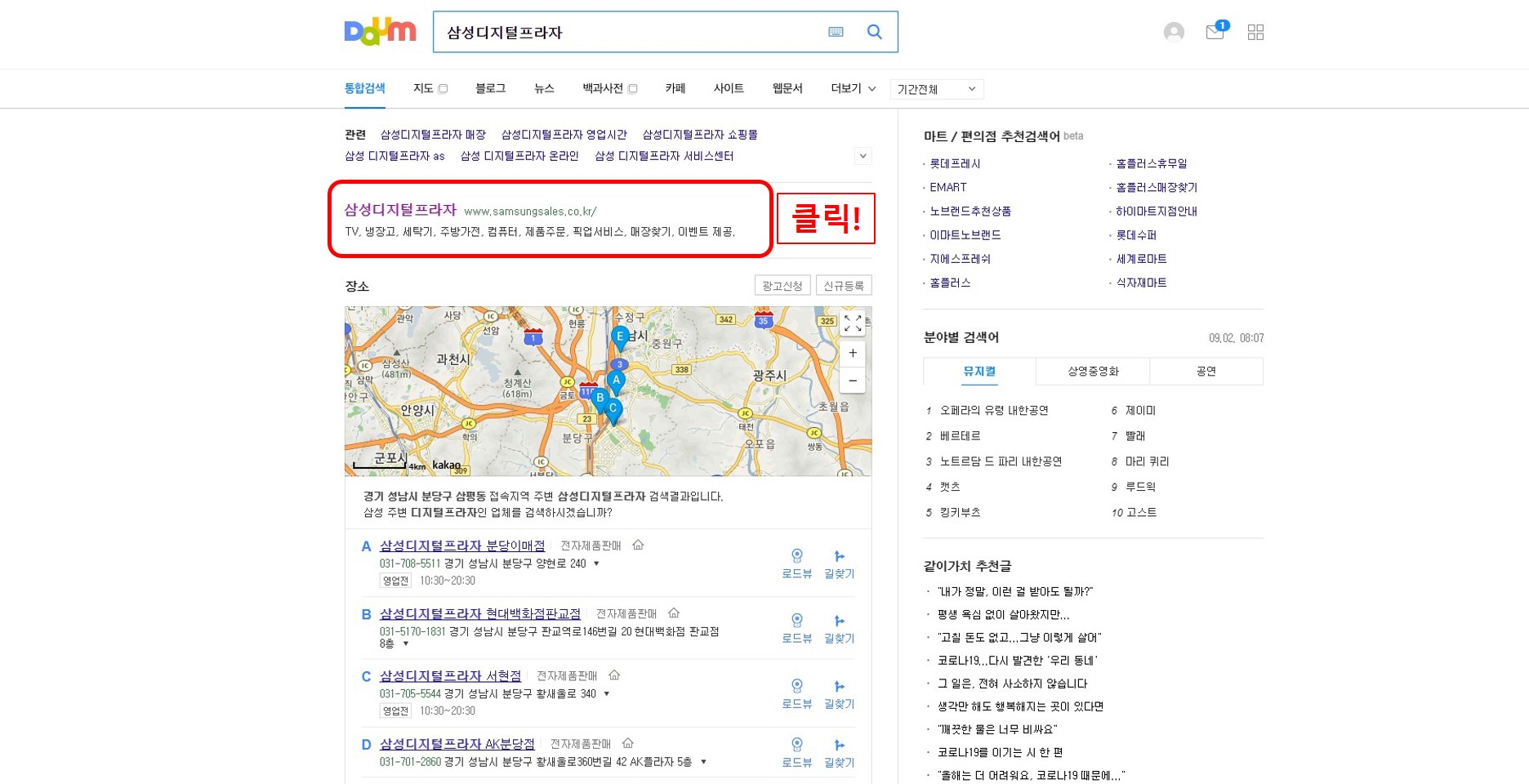
Task: Get directions to 현대백화점판교점
Action: pyautogui.click(x=839, y=628)
